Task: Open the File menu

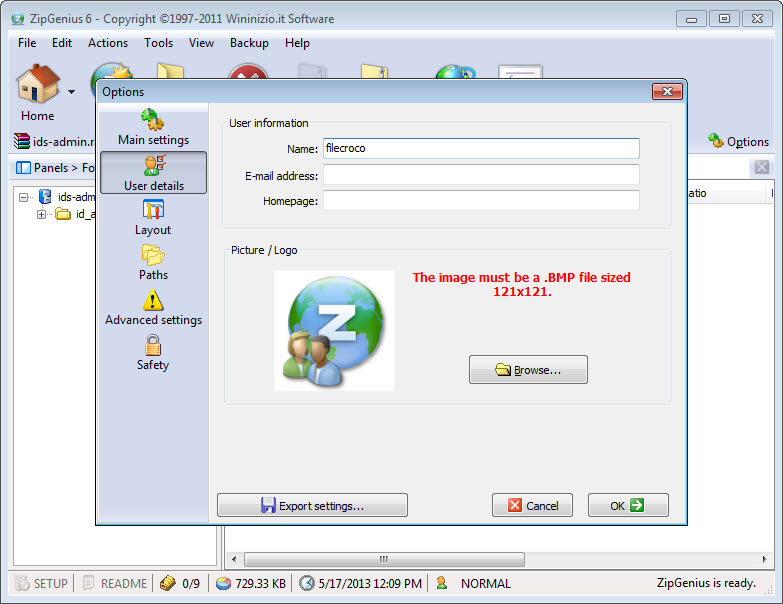Action: click(x=27, y=43)
